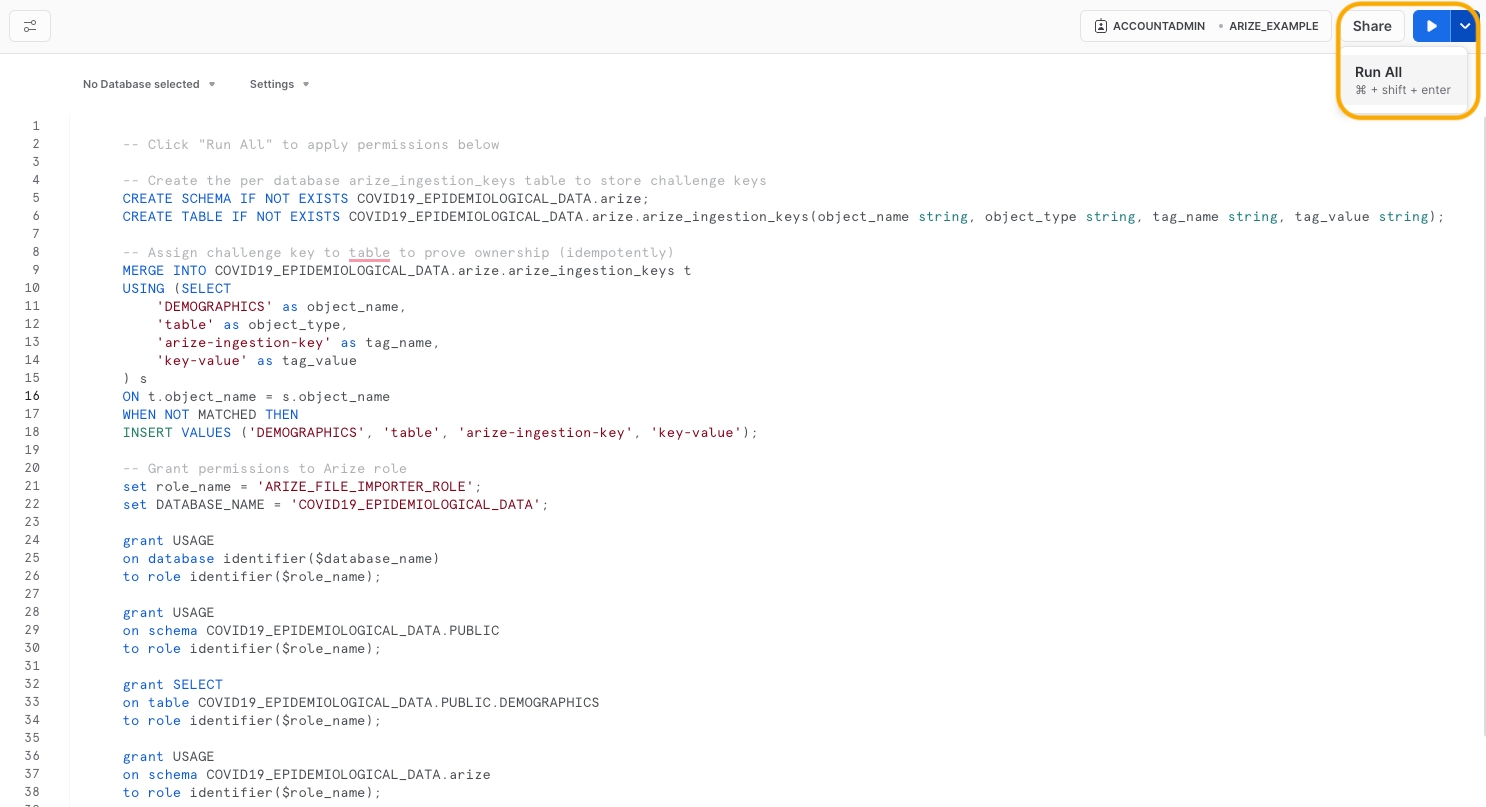The image size is (1486, 807).
Task: Open the filter sliders icon button
Action: [x=30, y=26]
